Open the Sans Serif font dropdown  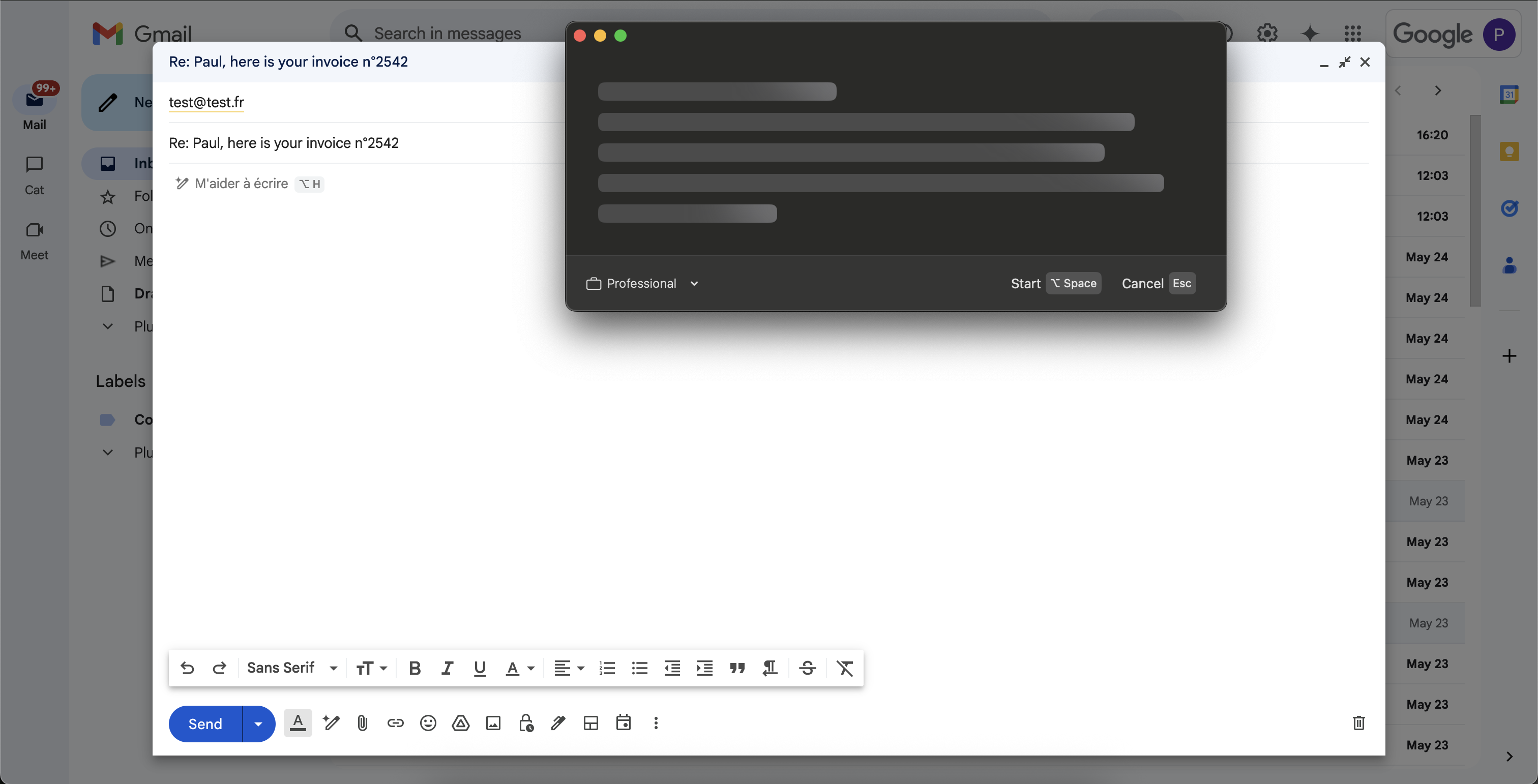click(292, 668)
